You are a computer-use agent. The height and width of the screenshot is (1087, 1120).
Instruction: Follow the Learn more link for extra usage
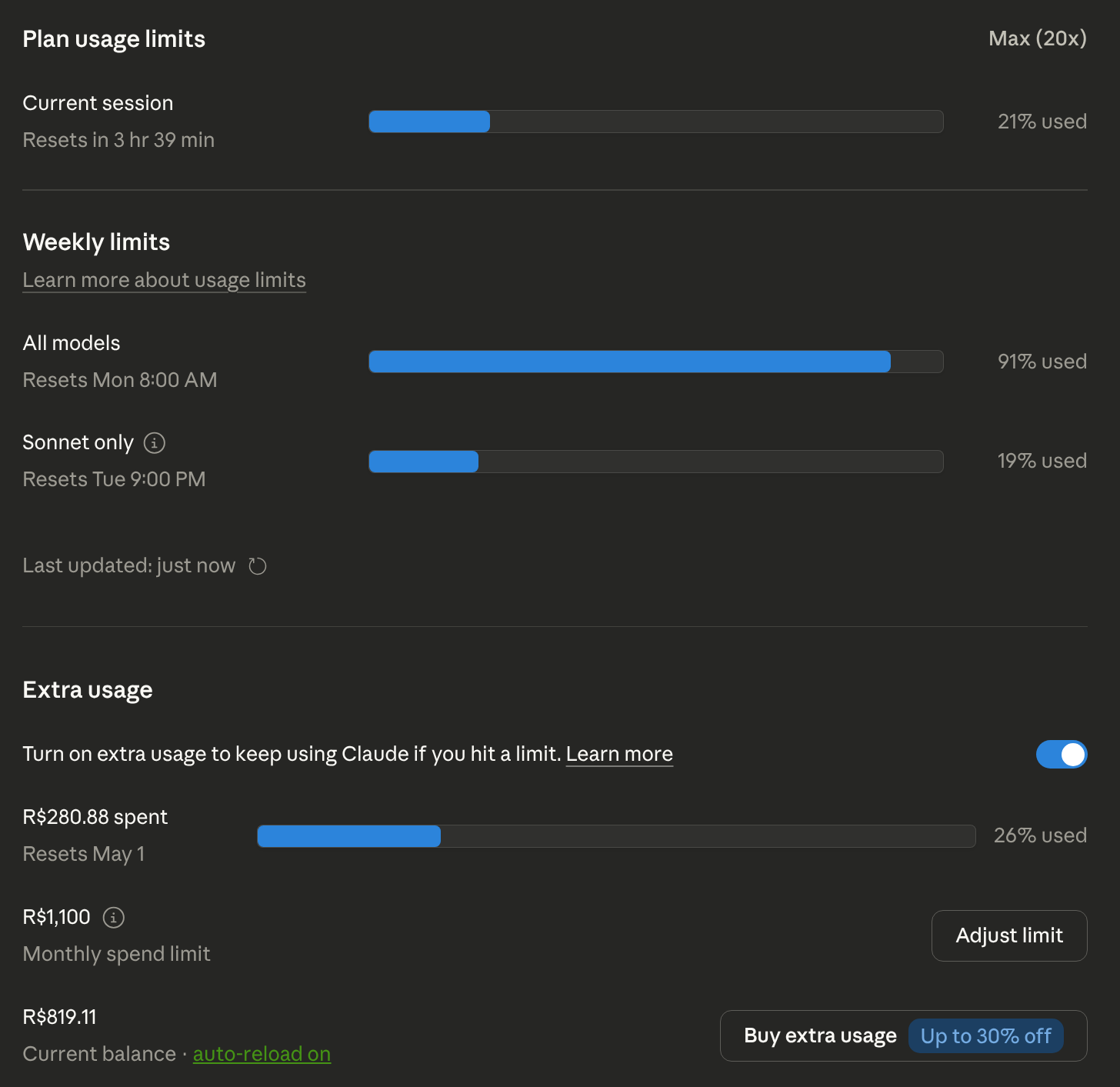tap(619, 754)
